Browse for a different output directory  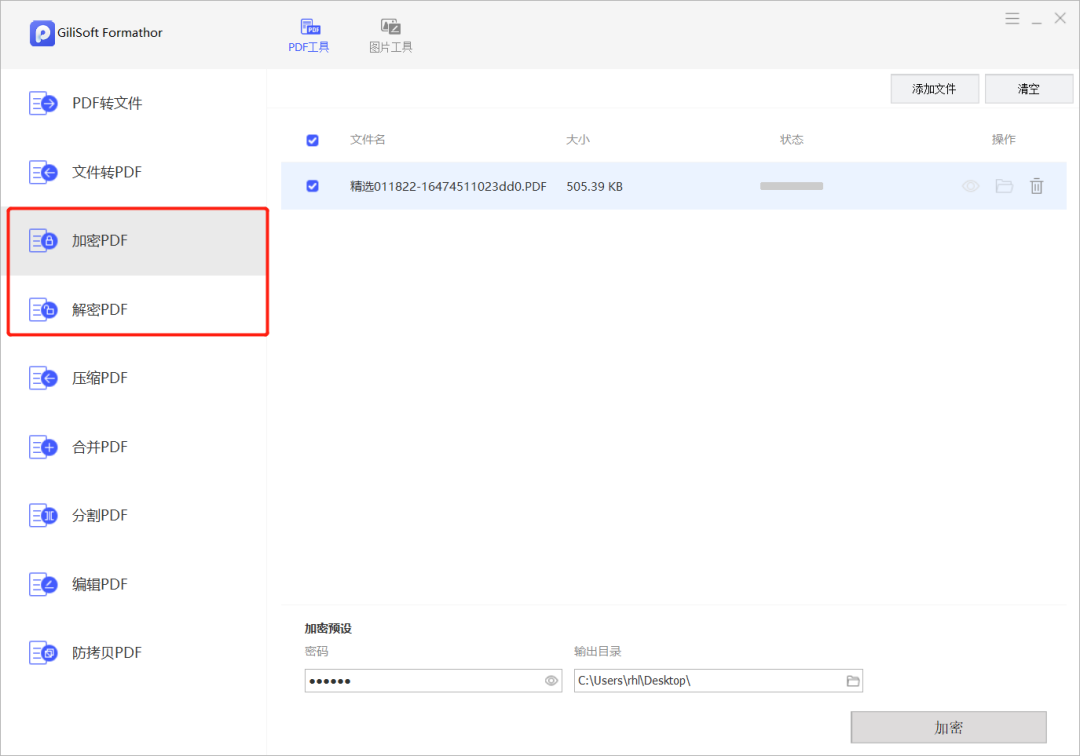pos(852,680)
